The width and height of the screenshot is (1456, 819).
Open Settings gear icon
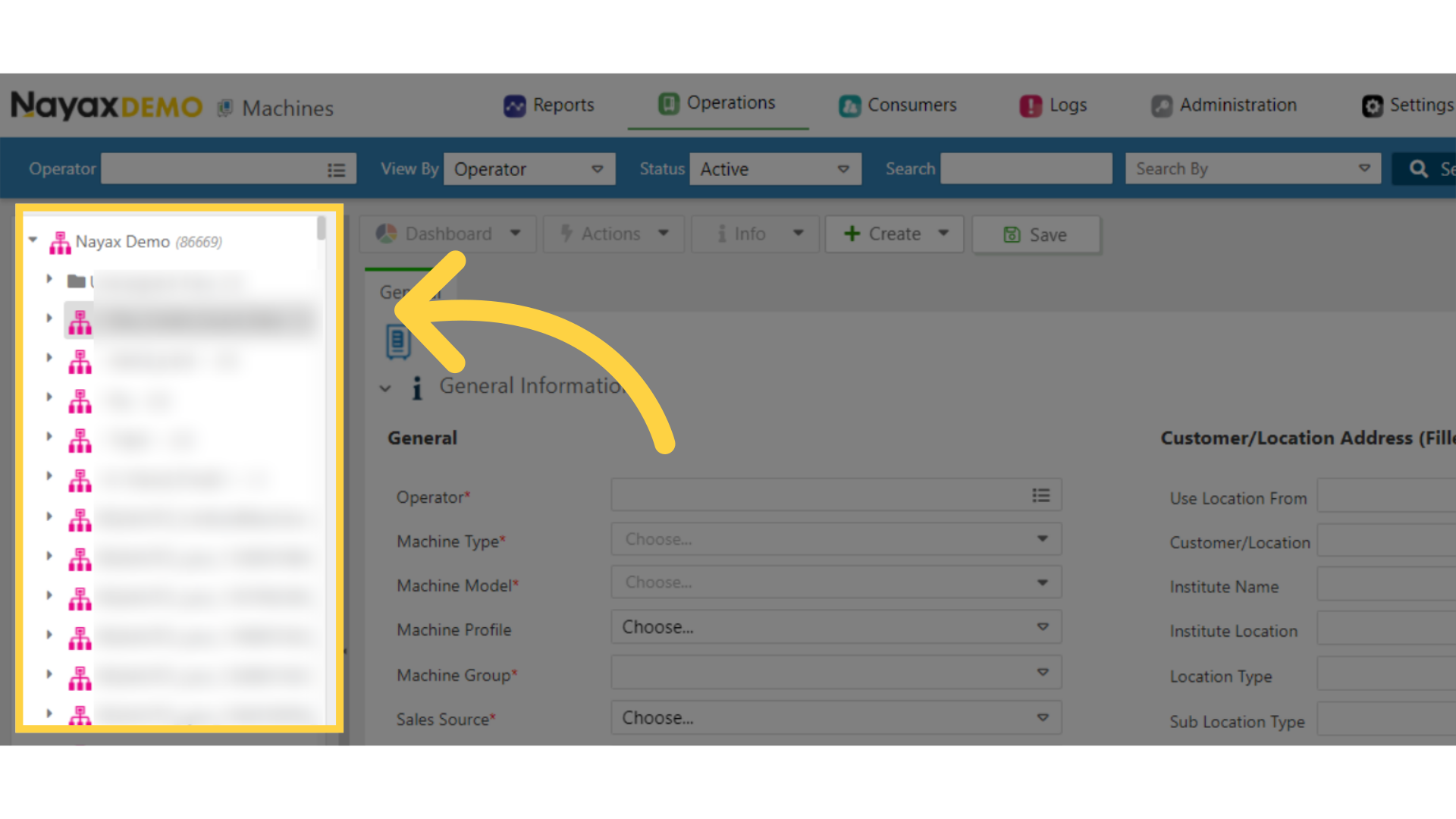(x=1372, y=105)
